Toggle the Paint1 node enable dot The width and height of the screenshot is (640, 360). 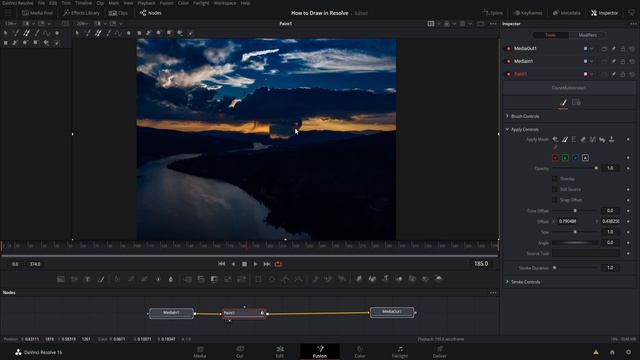(x=508, y=74)
